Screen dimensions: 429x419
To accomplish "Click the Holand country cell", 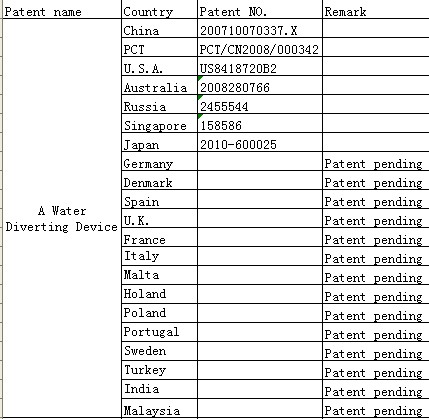I will click(160, 294).
